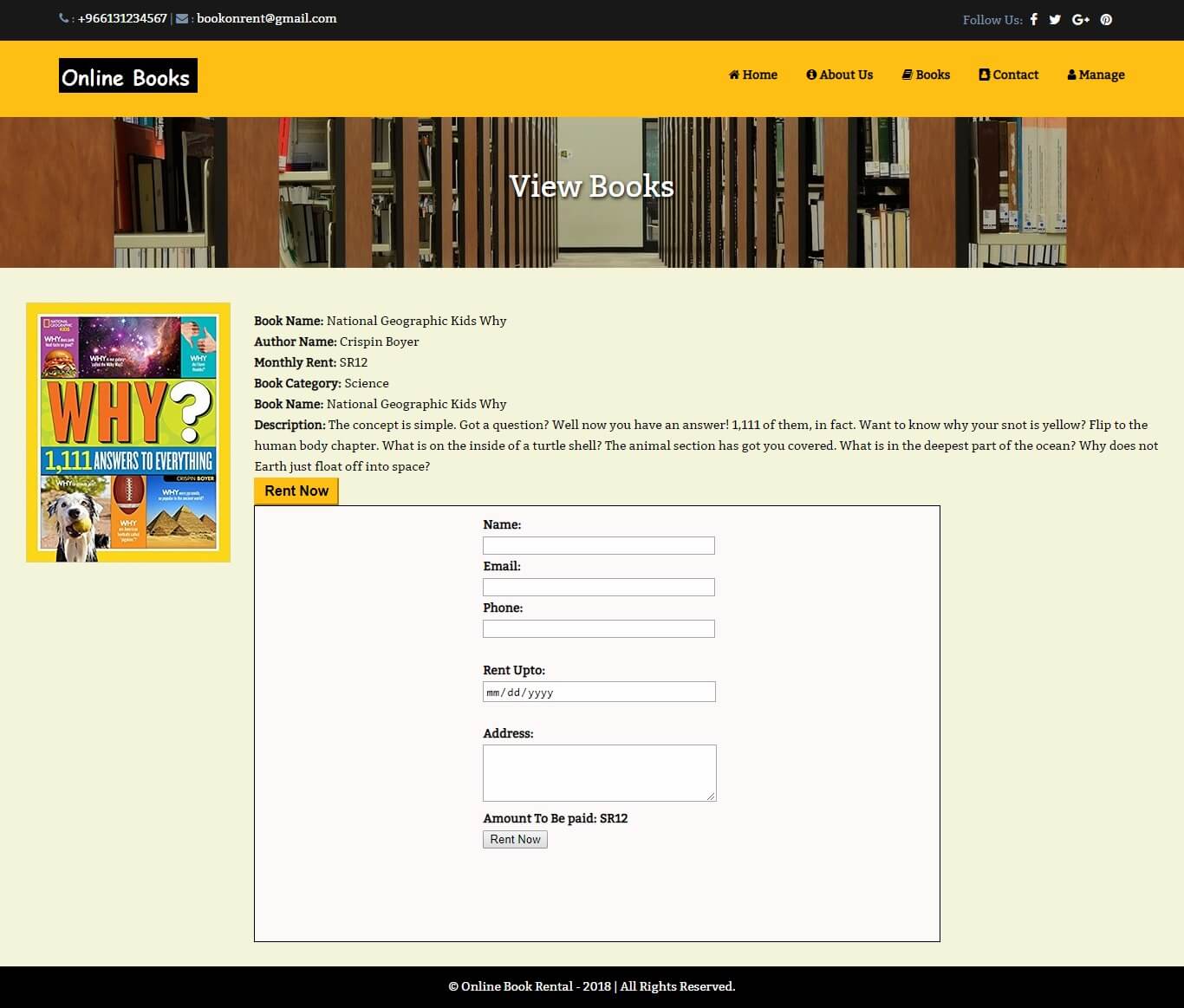Click the phone icon in top bar

64,18
